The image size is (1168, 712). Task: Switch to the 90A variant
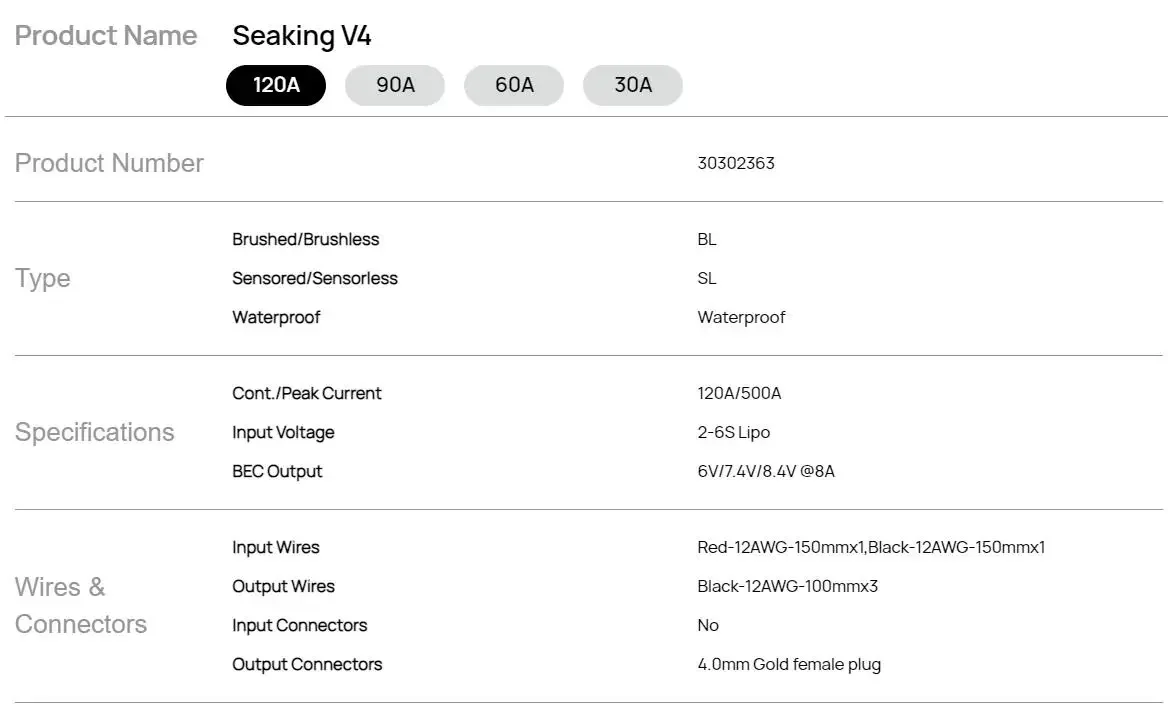point(395,85)
